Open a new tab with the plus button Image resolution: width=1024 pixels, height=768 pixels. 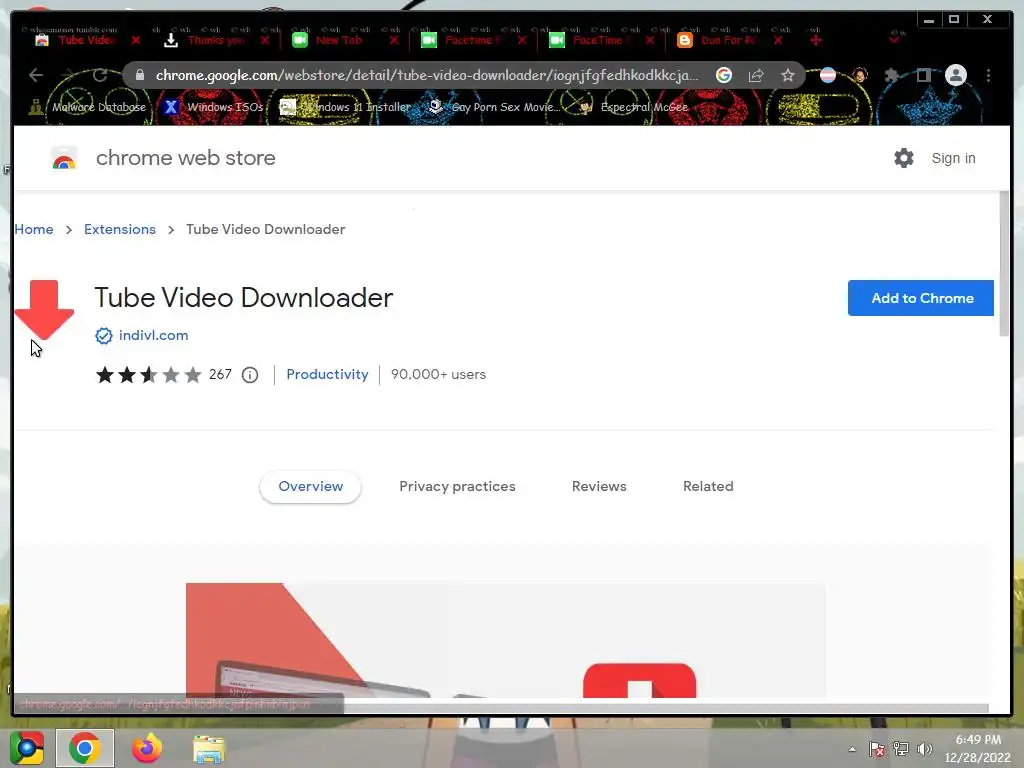pyautogui.click(x=816, y=40)
